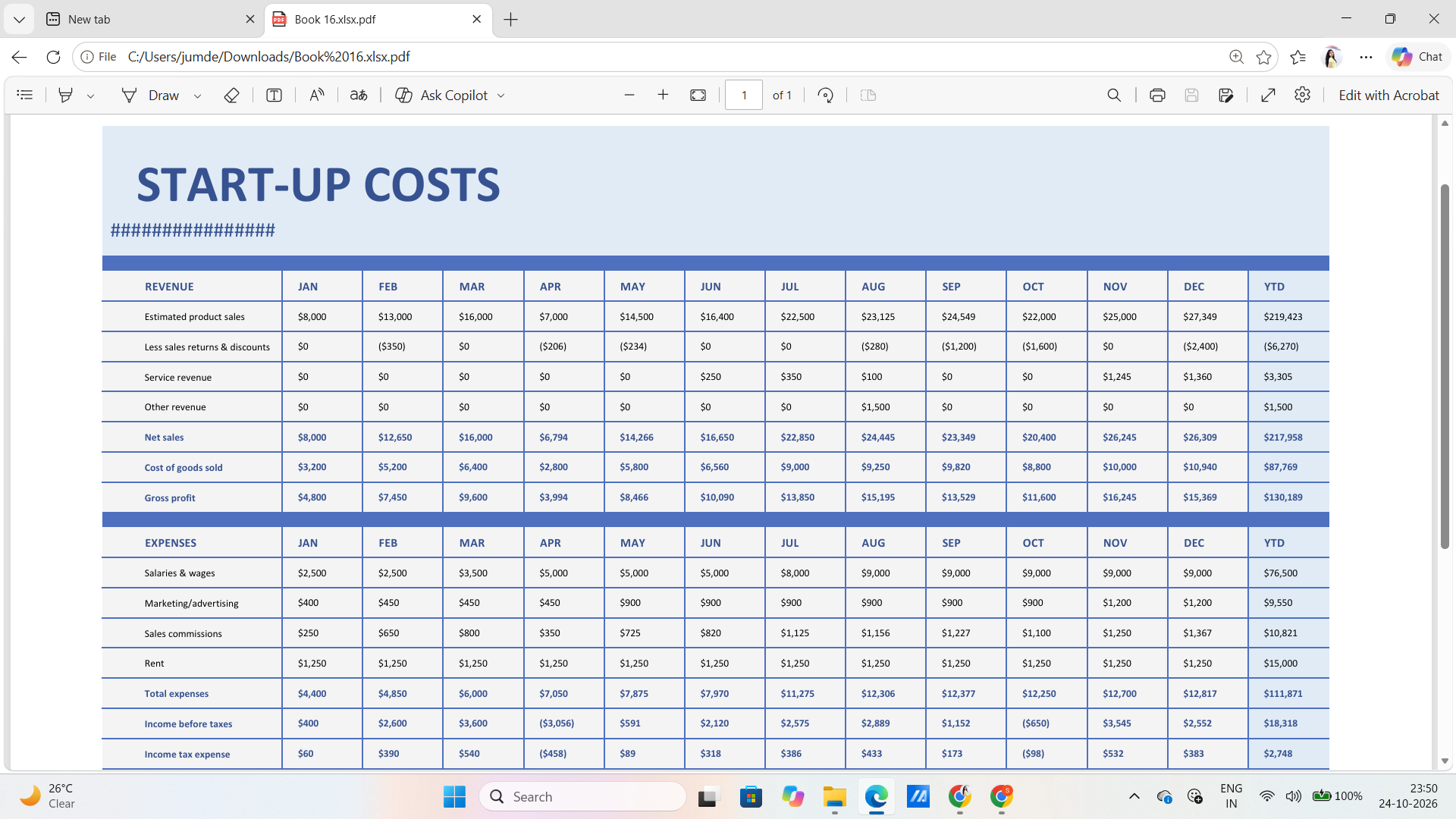Zoom out the PDF page
The width and height of the screenshot is (1456, 819).
tap(629, 95)
